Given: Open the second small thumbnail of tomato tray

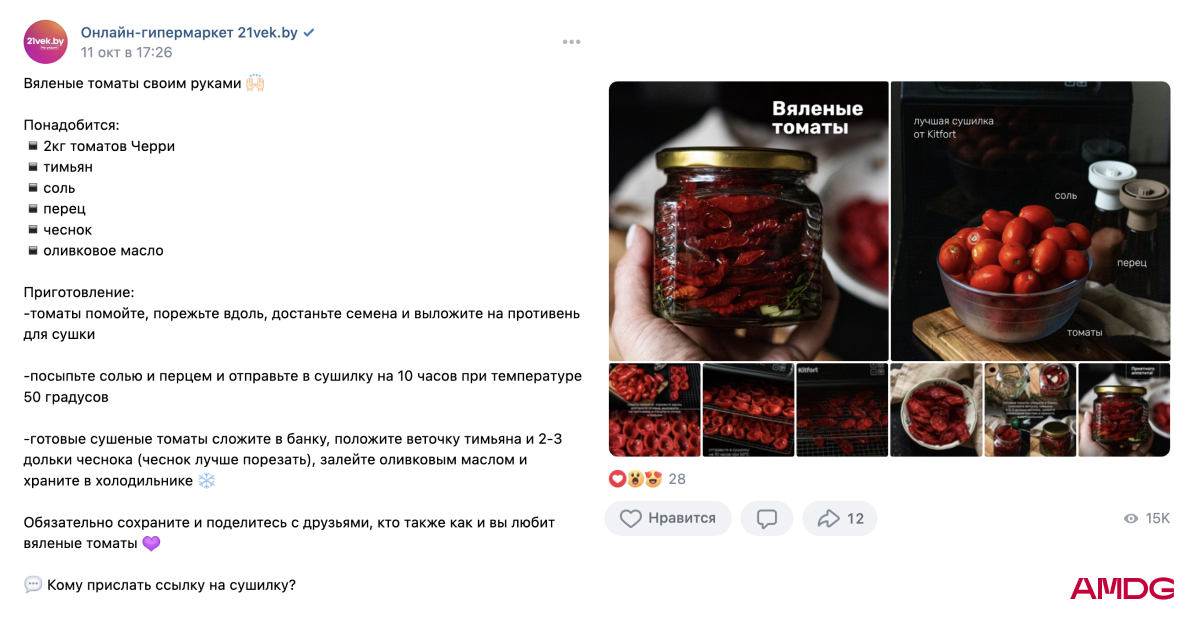Looking at the screenshot, I should coord(748,410).
